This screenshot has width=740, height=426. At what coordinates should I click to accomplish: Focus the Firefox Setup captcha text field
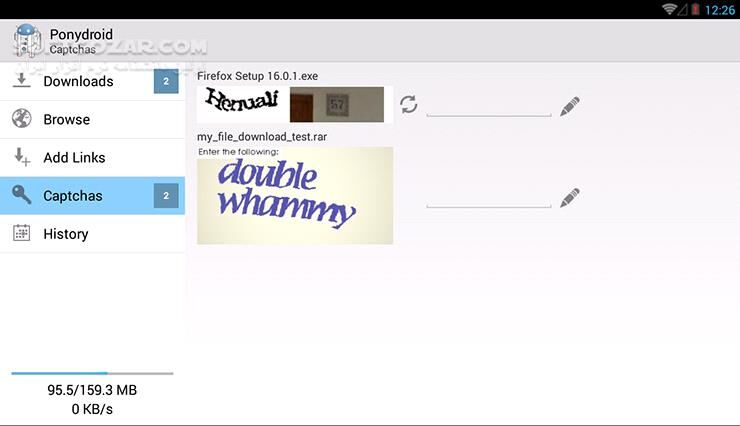point(488,106)
